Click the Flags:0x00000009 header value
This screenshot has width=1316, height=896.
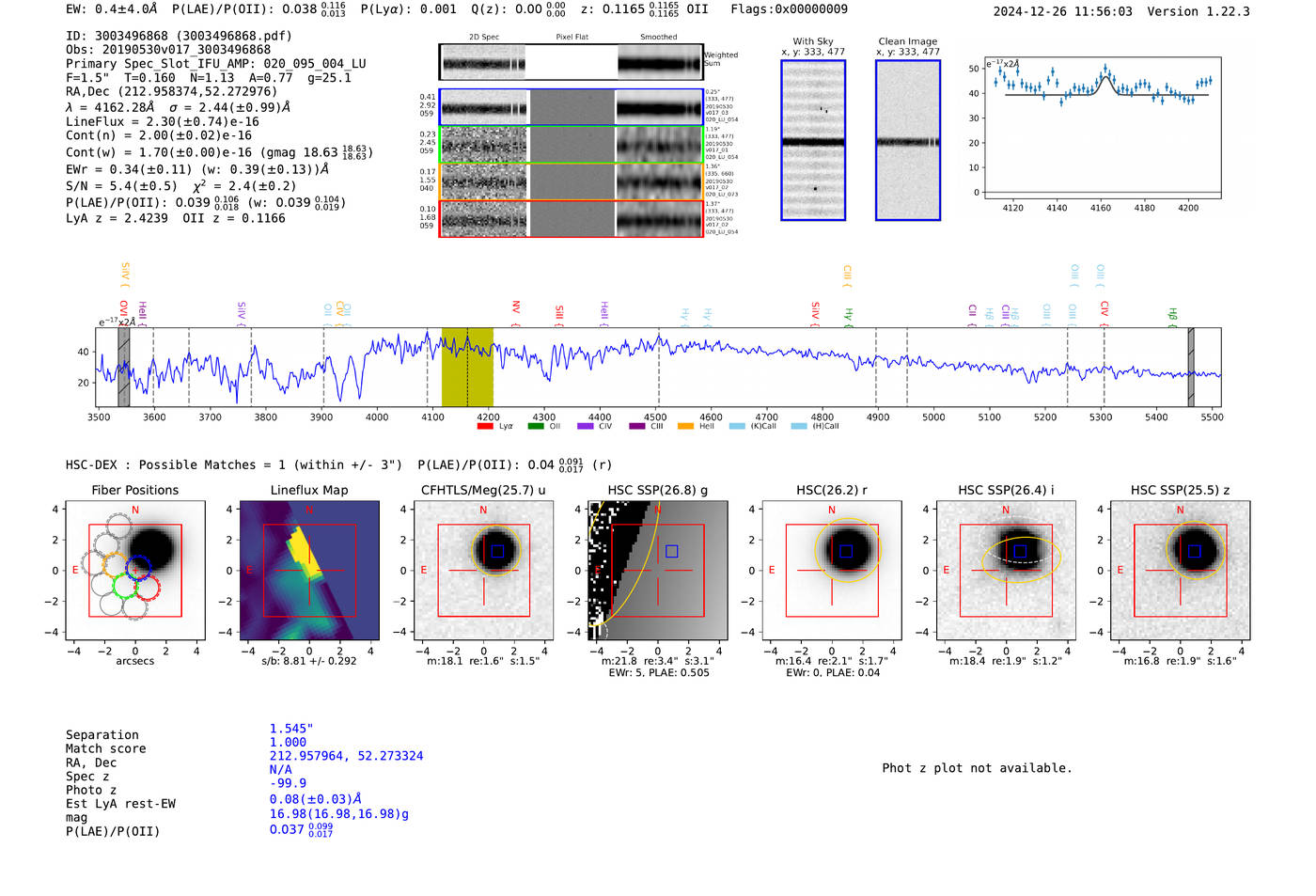(x=789, y=8)
